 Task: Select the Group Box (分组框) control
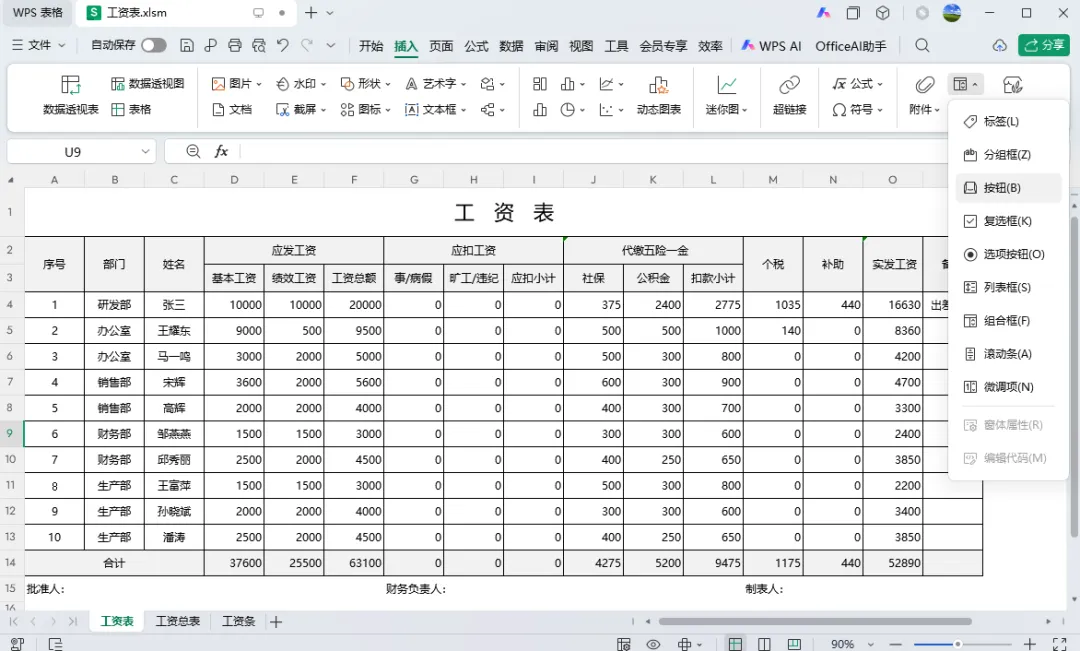(x=1008, y=154)
